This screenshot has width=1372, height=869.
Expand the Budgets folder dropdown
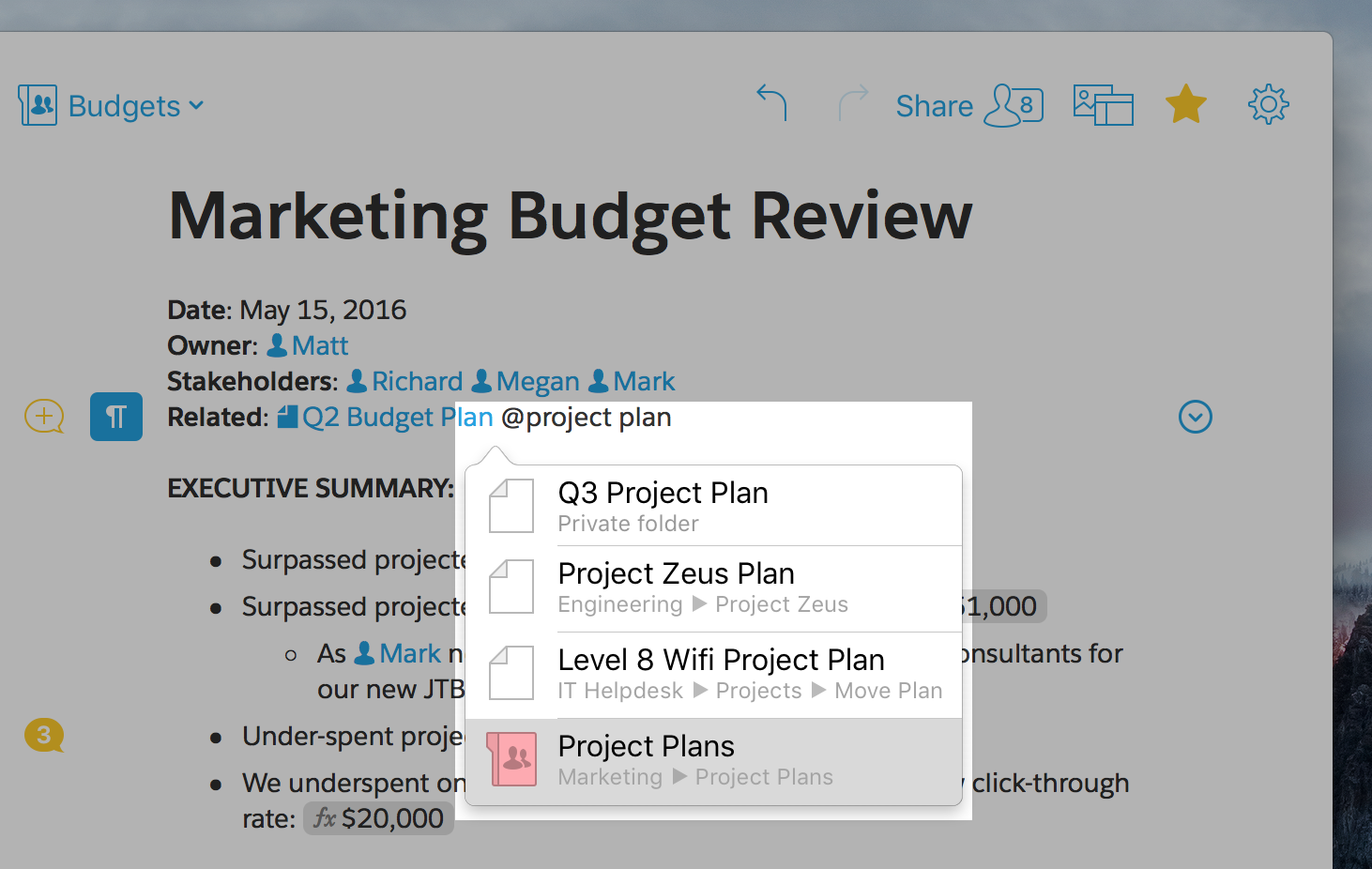pyautogui.click(x=196, y=106)
